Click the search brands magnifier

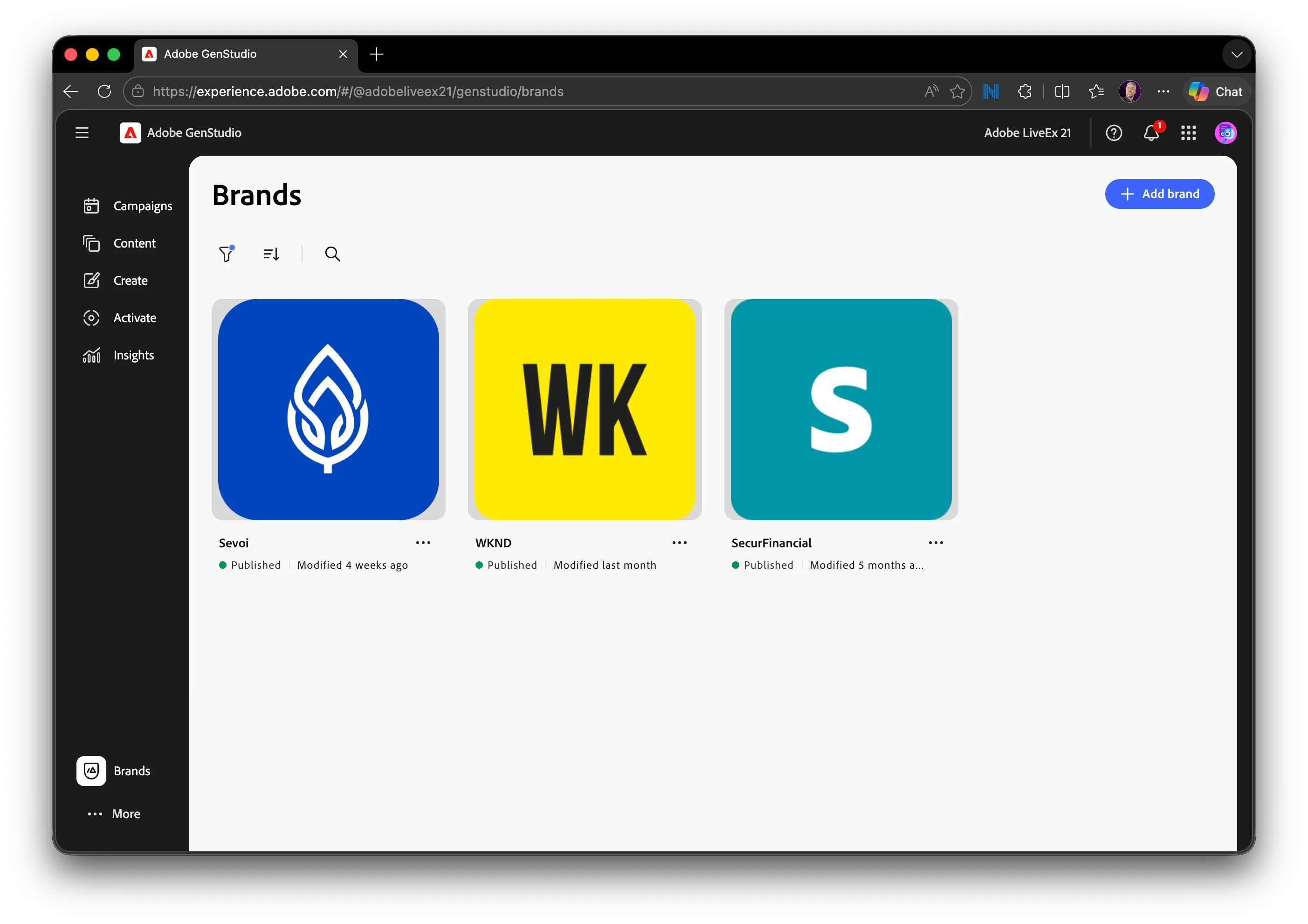(333, 254)
